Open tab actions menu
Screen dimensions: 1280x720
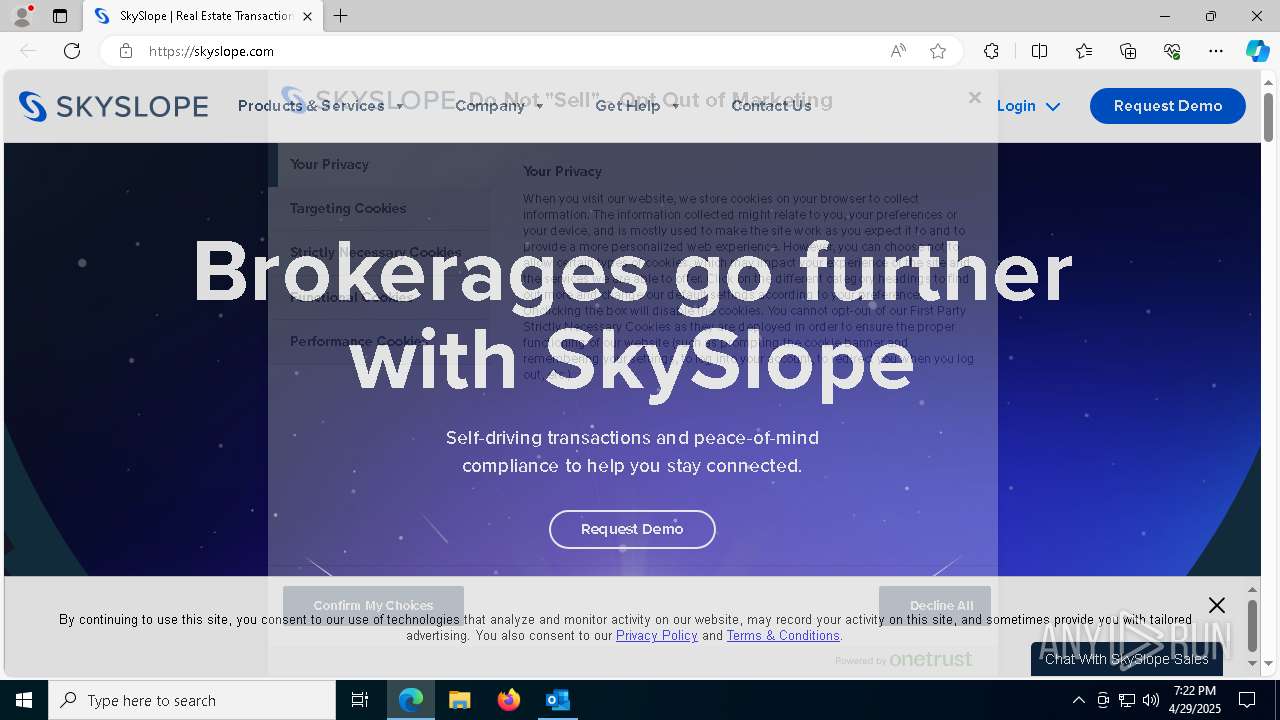click(x=60, y=16)
